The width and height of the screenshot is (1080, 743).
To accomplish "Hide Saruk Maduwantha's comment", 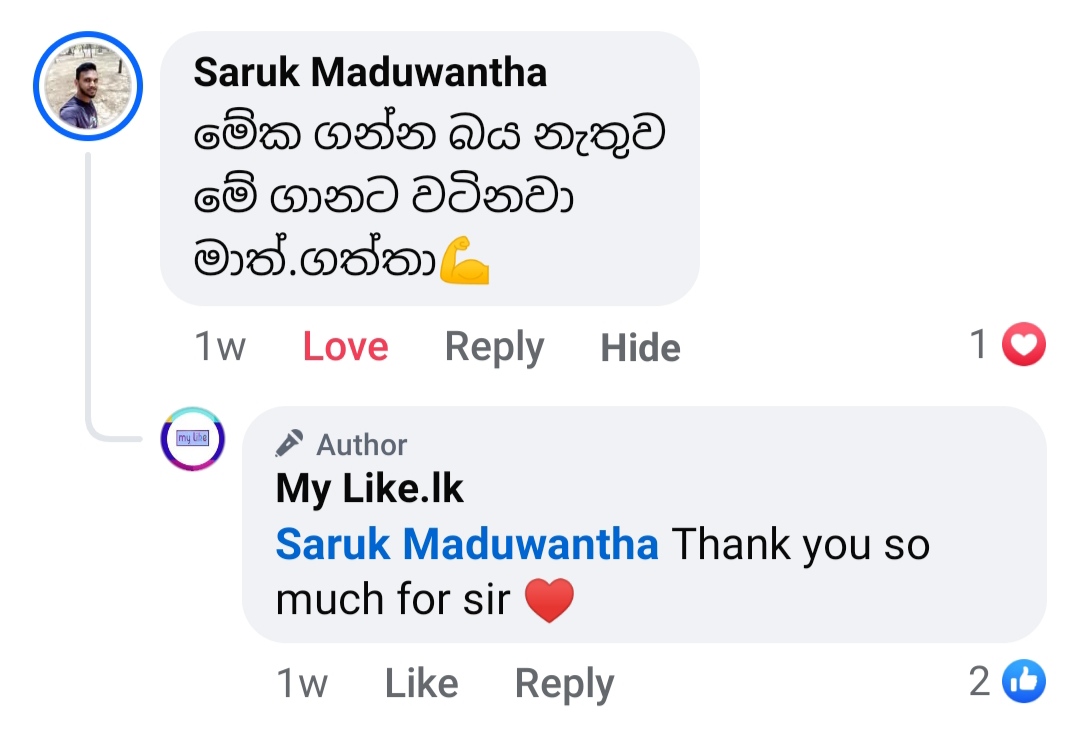I will coord(640,348).
